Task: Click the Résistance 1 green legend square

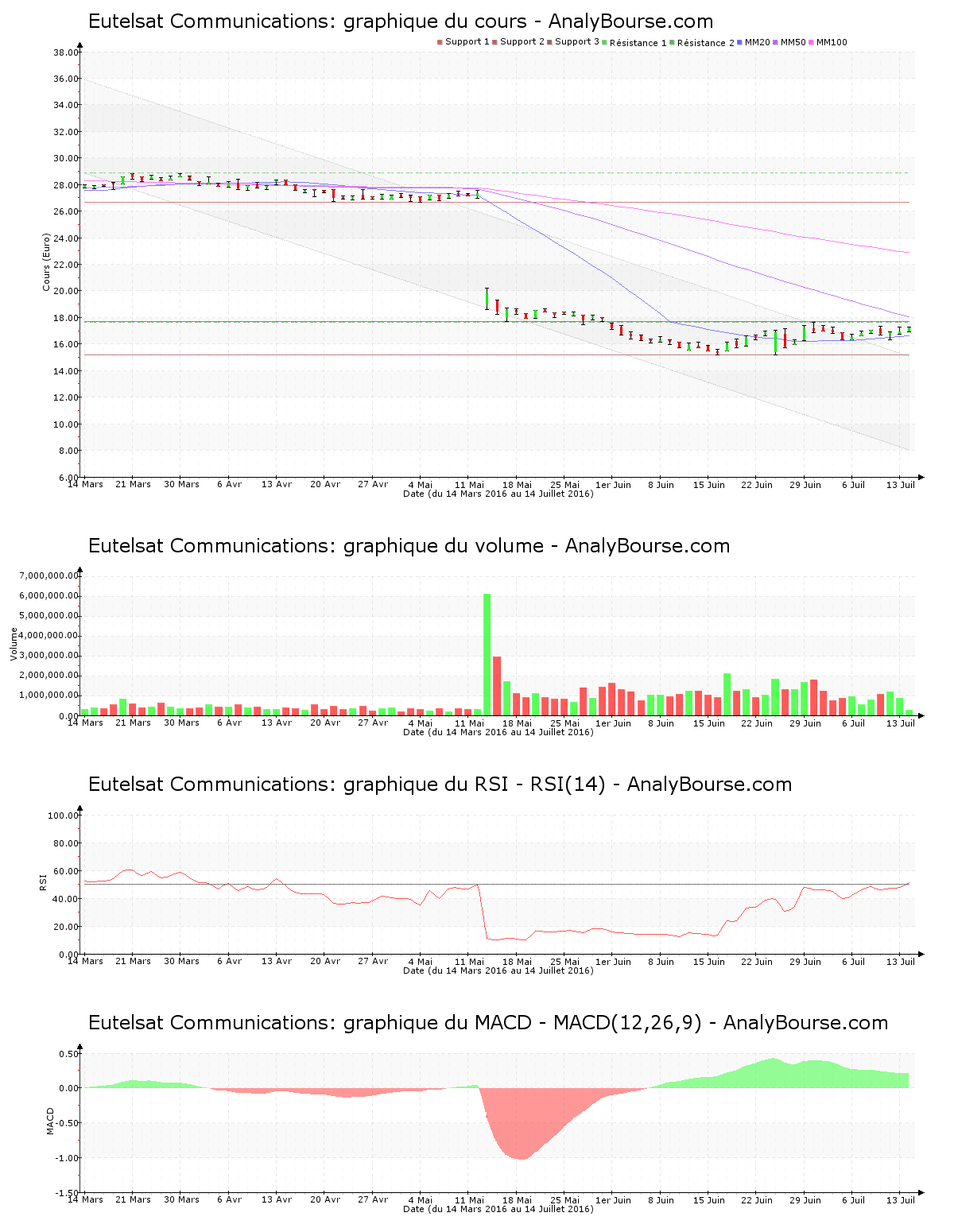Action: (605, 42)
